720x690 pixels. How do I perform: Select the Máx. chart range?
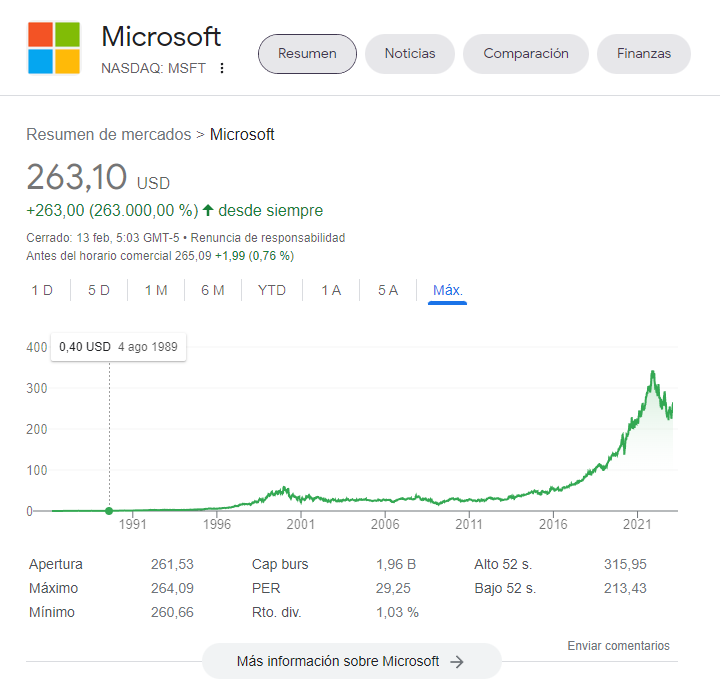(x=448, y=290)
